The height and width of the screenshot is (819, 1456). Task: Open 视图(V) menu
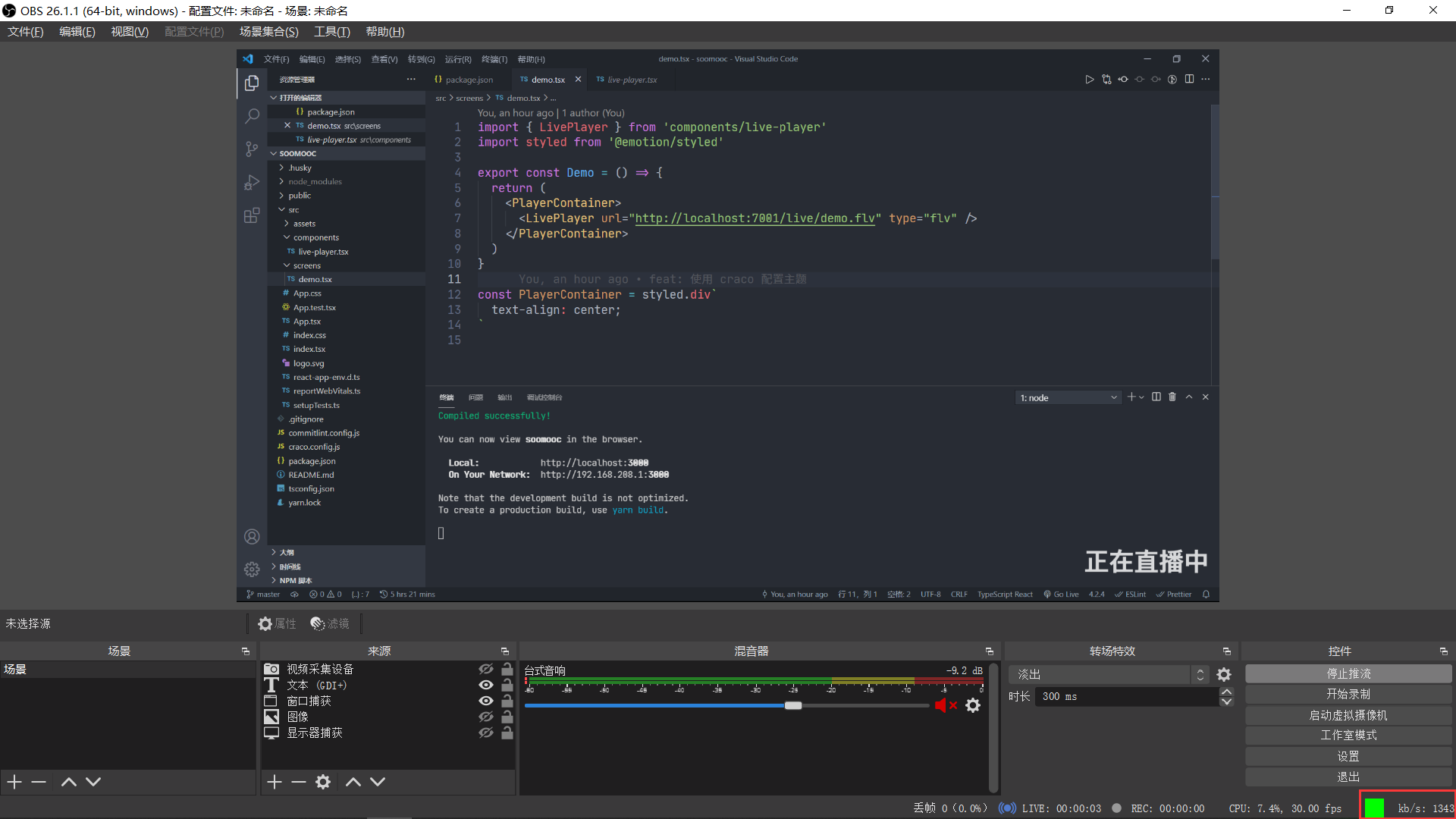tap(130, 32)
